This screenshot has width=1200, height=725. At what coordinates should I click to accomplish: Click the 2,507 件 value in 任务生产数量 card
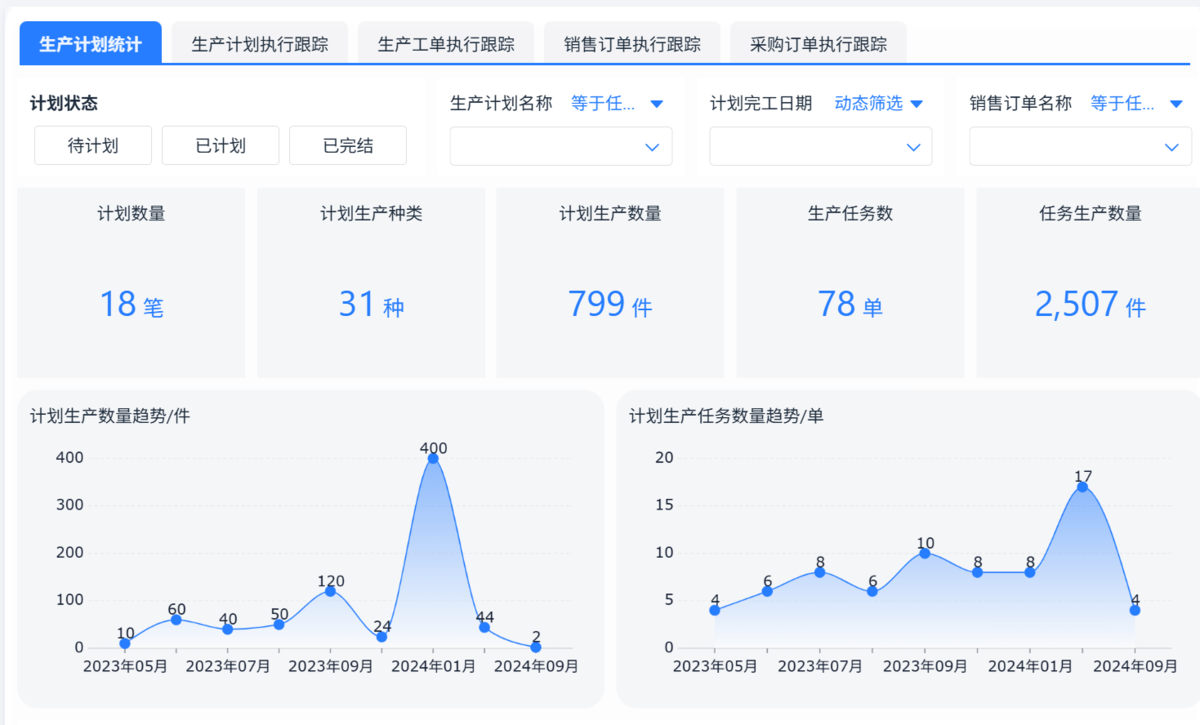click(1090, 304)
